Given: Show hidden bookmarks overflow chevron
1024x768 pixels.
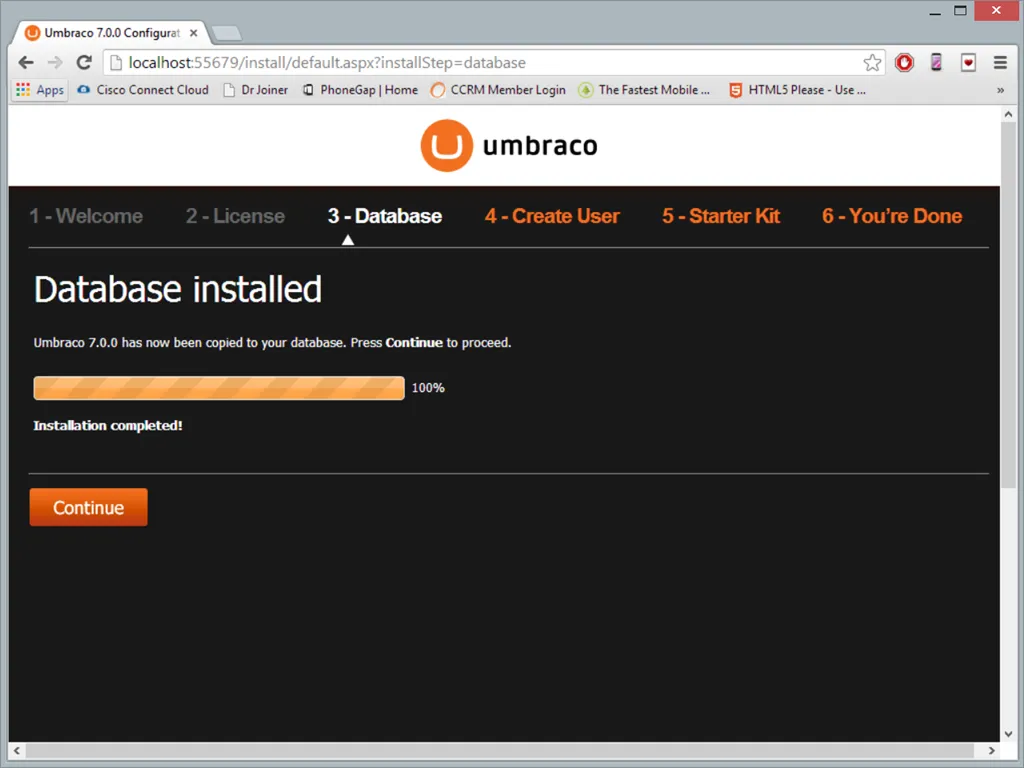Looking at the screenshot, I should click(x=1000, y=90).
